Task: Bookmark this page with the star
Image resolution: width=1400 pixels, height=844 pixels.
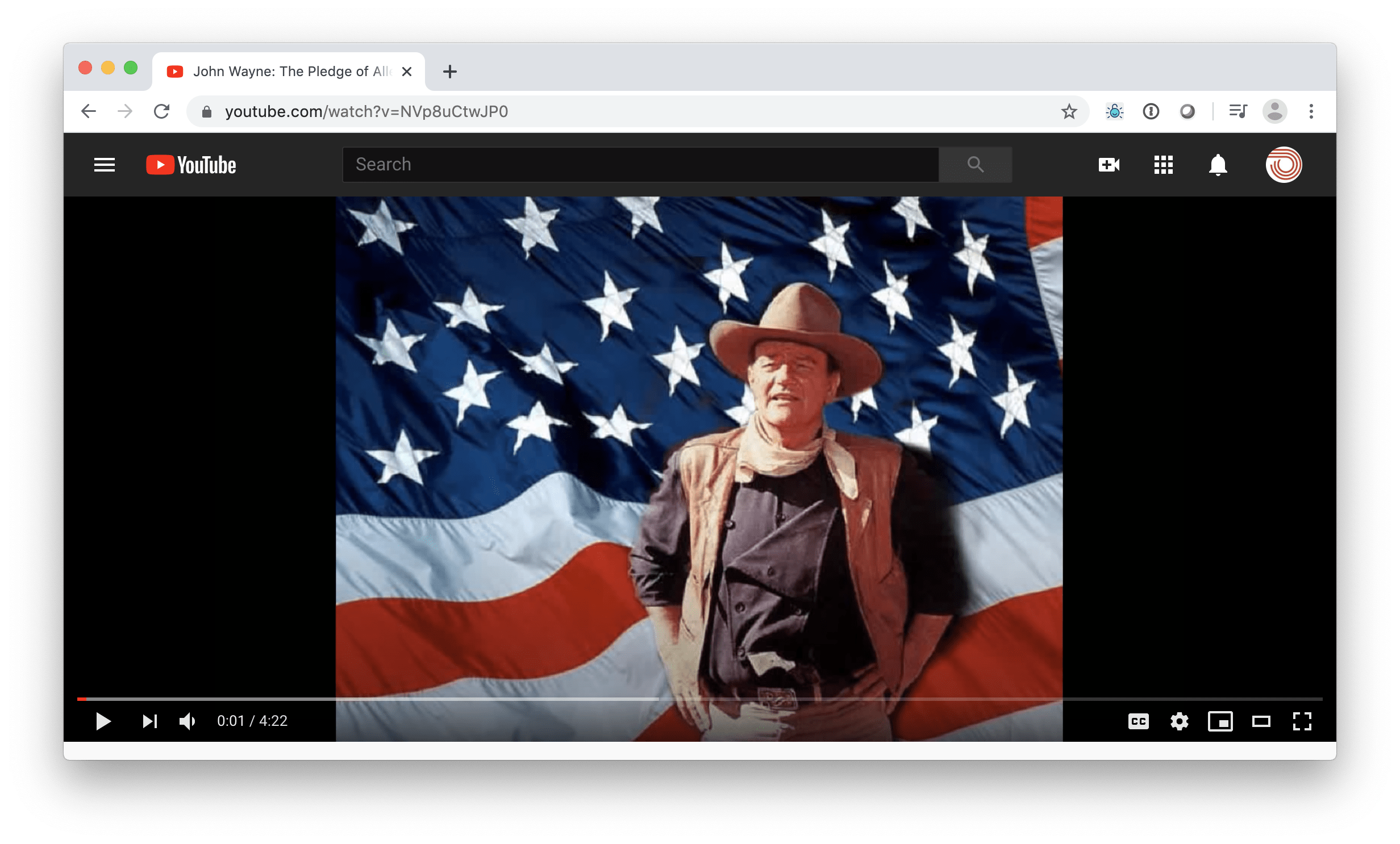Action: (1069, 111)
